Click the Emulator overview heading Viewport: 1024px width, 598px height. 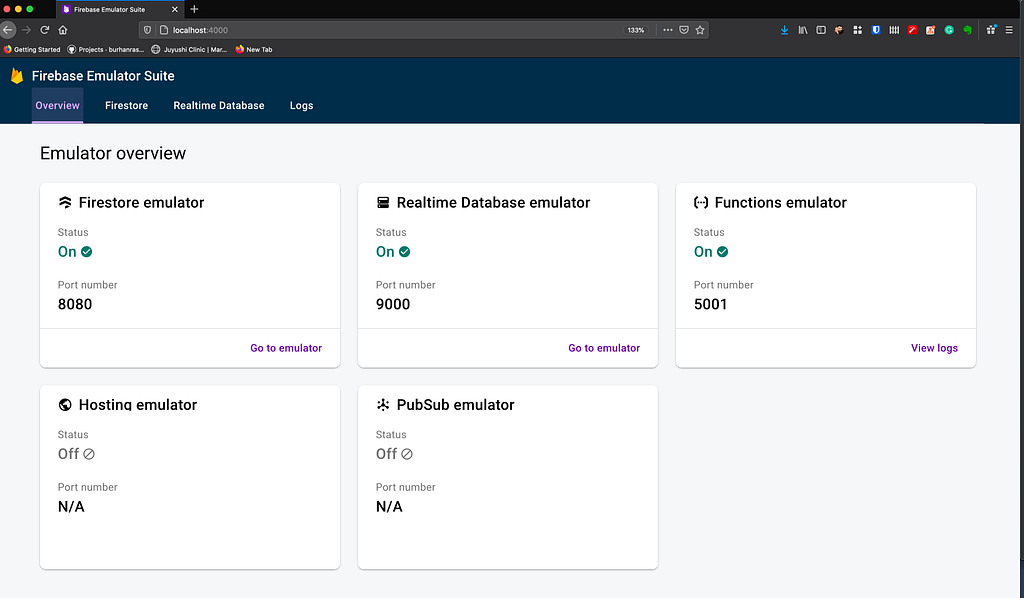[113, 153]
